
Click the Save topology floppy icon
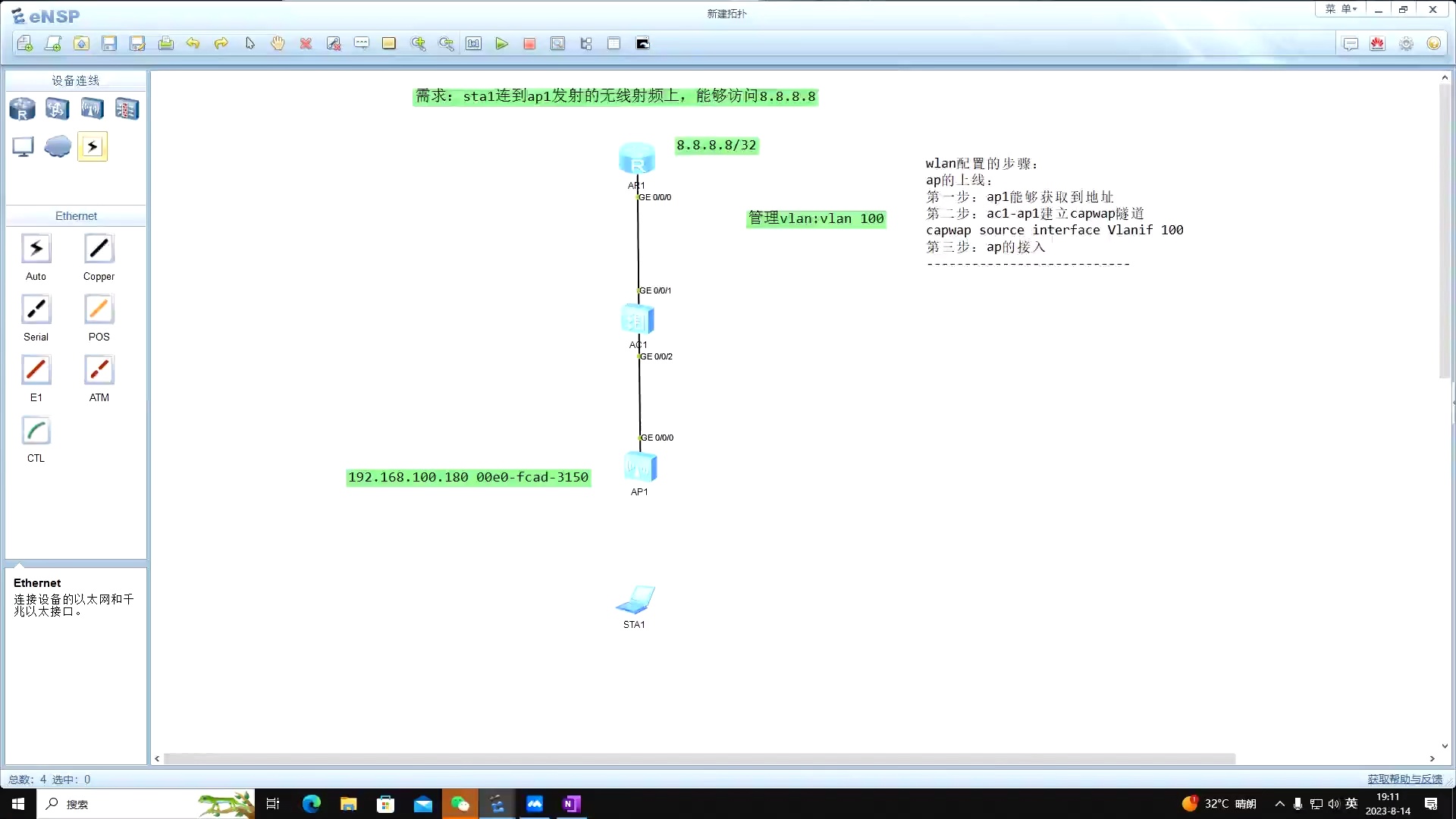[x=109, y=44]
